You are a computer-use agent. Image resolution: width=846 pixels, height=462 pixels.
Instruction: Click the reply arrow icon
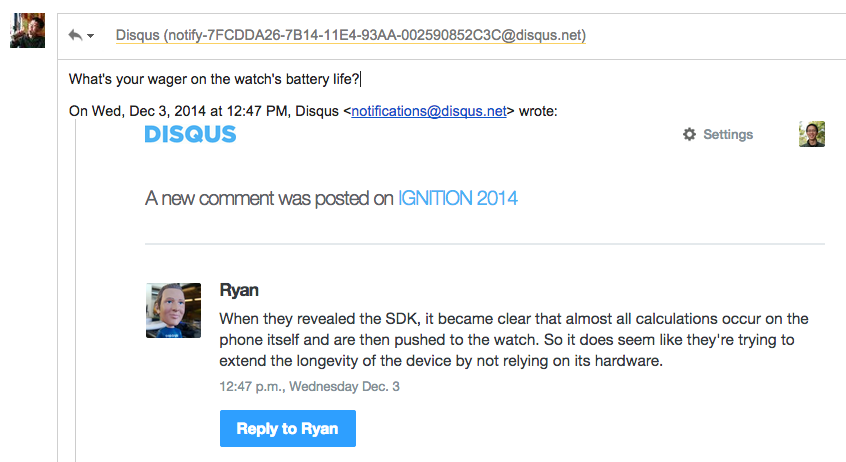pos(75,35)
